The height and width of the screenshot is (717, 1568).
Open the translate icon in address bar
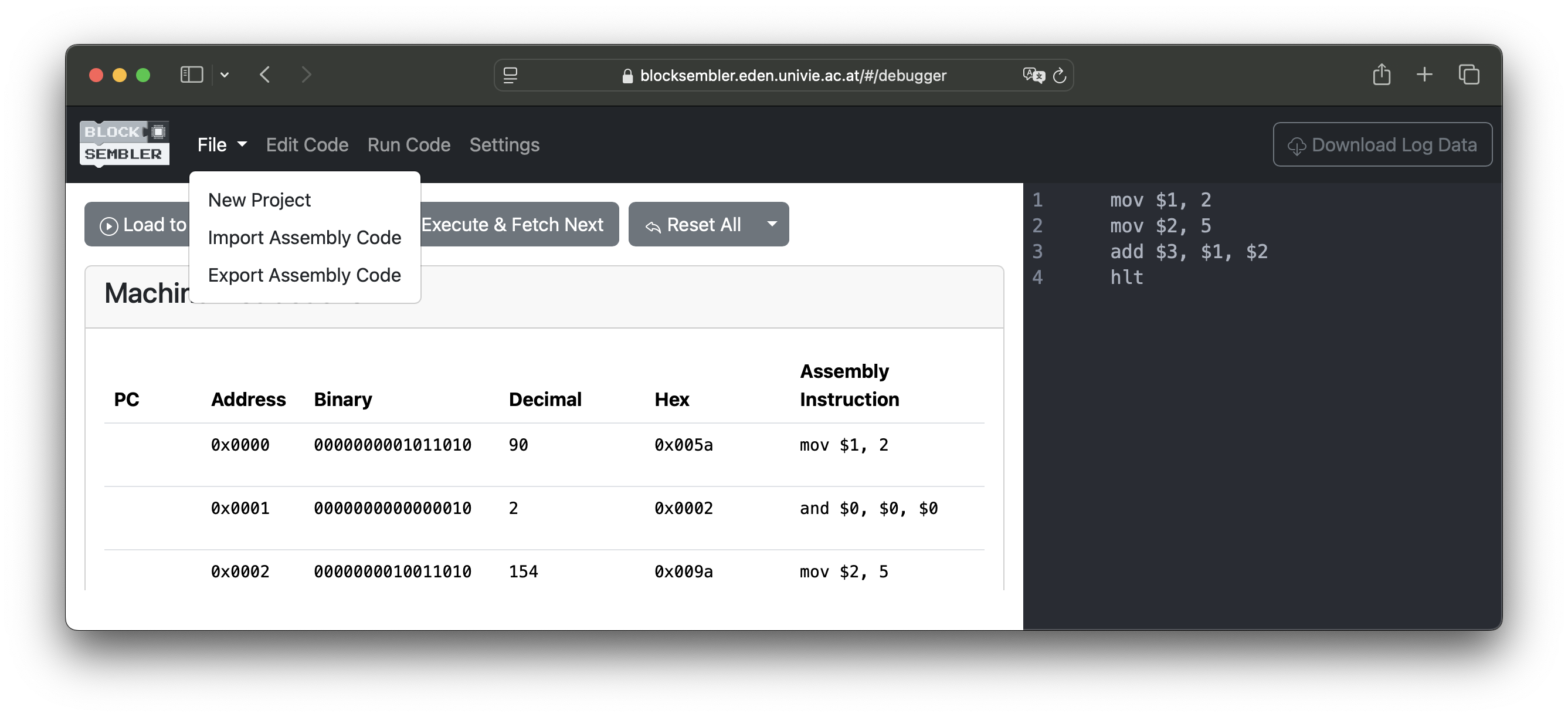pos(1033,76)
